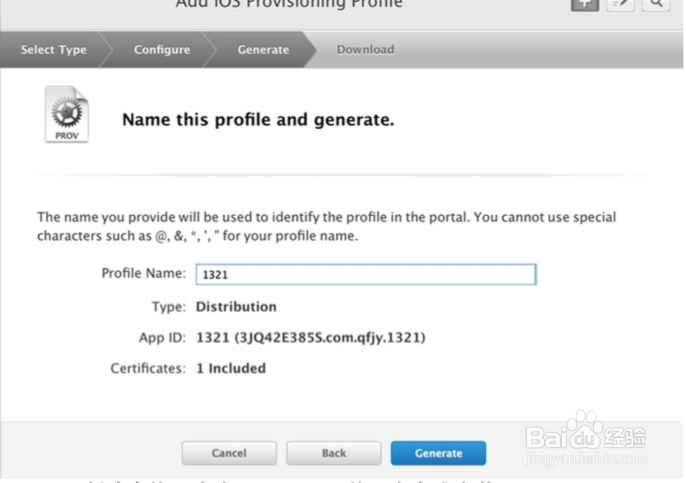The width and height of the screenshot is (686, 483).
Task: Click the Certificates label
Action: (x=148, y=368)
